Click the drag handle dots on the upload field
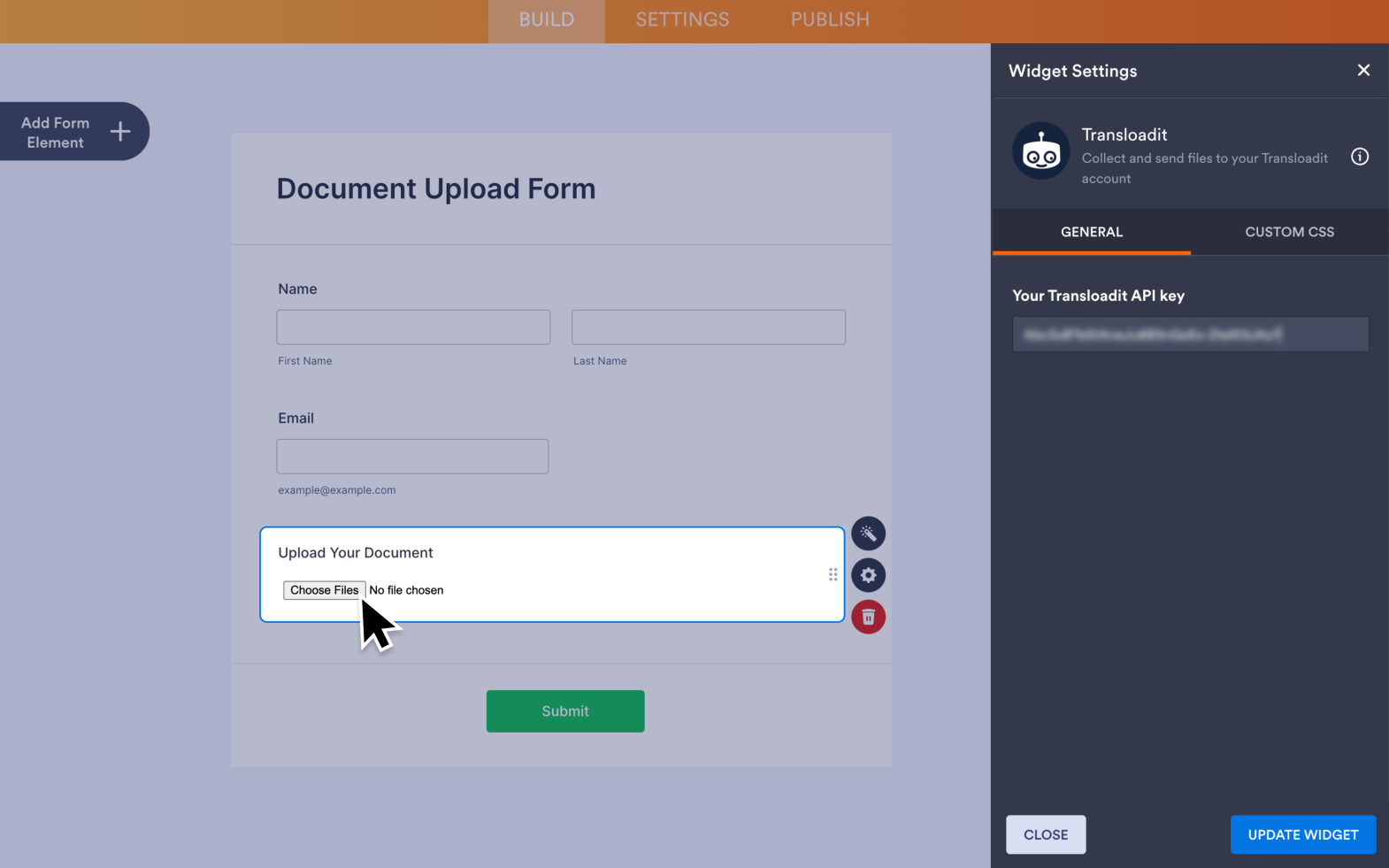The width and height of the screenshot is (1389, 868). 833,575
